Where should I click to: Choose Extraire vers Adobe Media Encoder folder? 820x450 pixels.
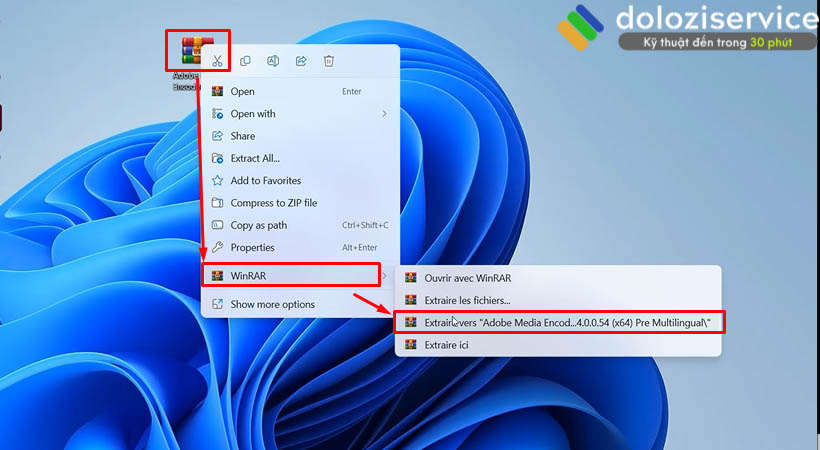[x=558, y=322]
